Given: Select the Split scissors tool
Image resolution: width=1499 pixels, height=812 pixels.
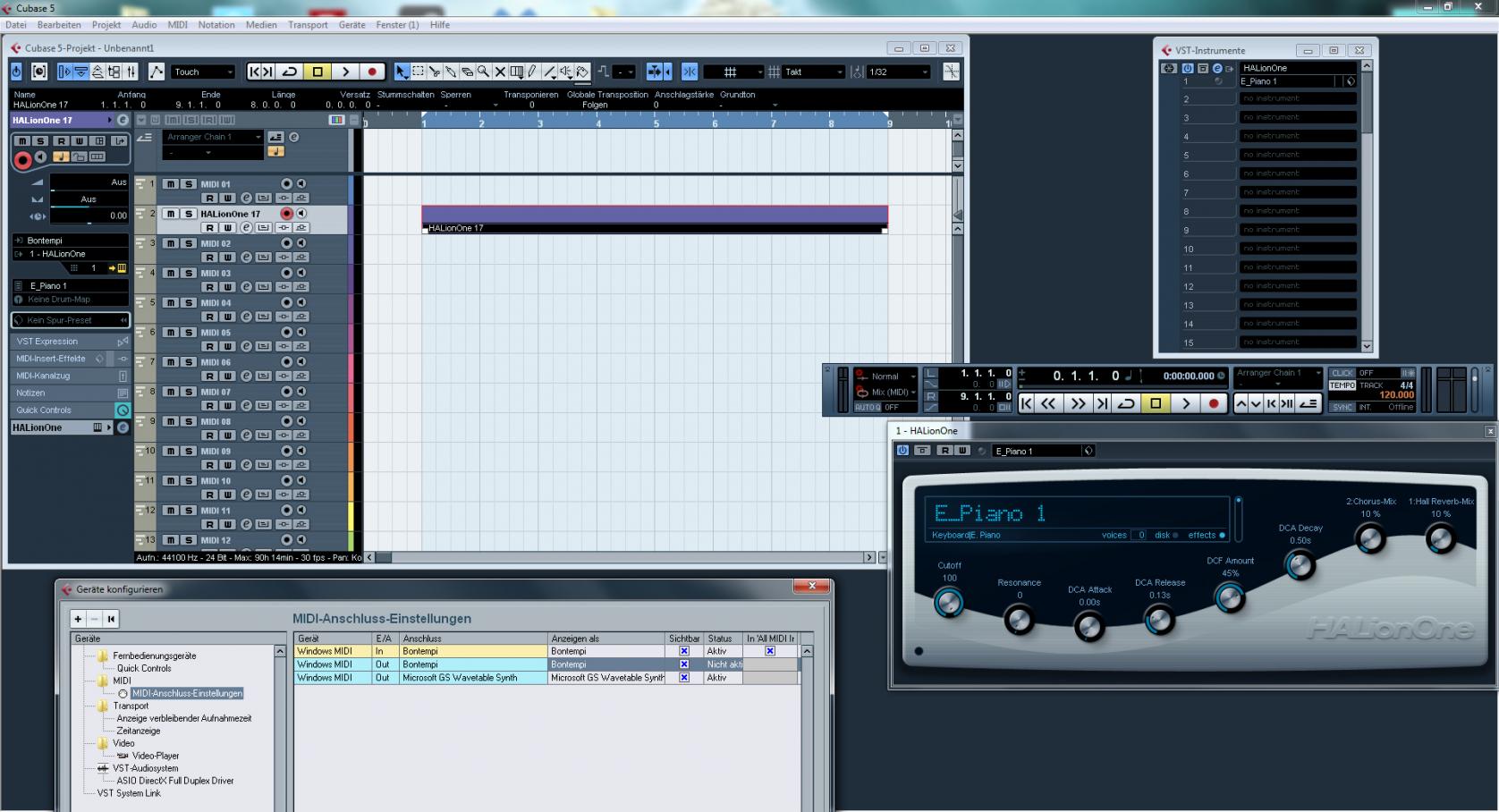Looking at the screenshot, I should pyautogui.click(x=434, y=72).
